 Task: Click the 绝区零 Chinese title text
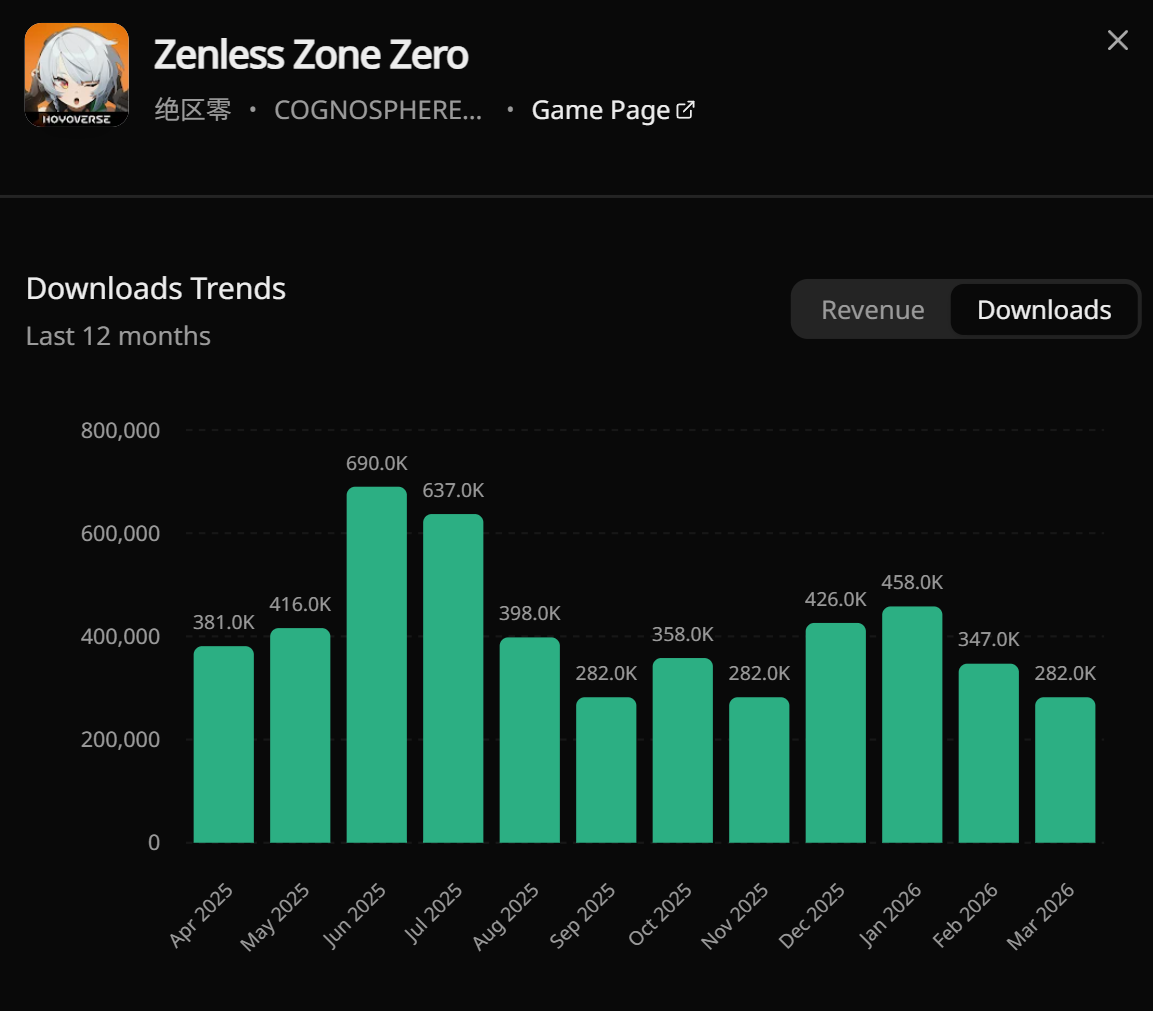pos(193,110)
